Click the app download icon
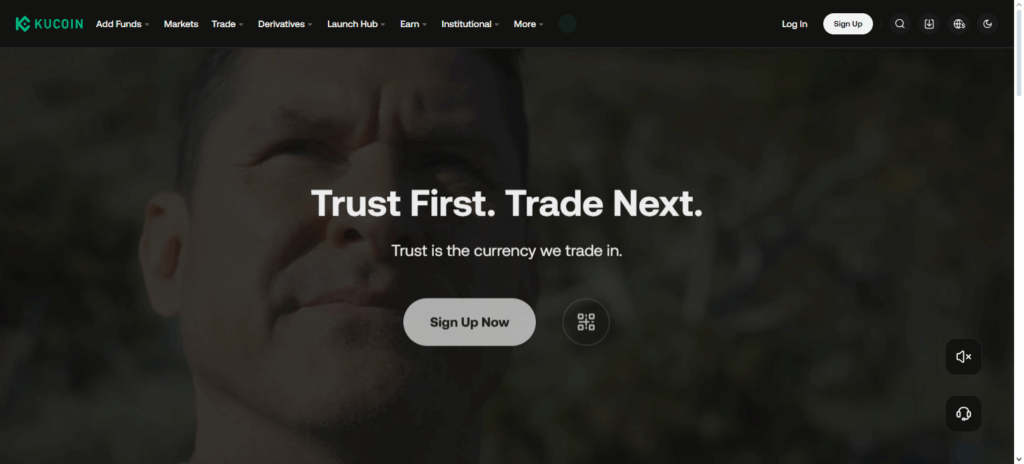This screenshot has height=464, width=1024. coord(929,24)
